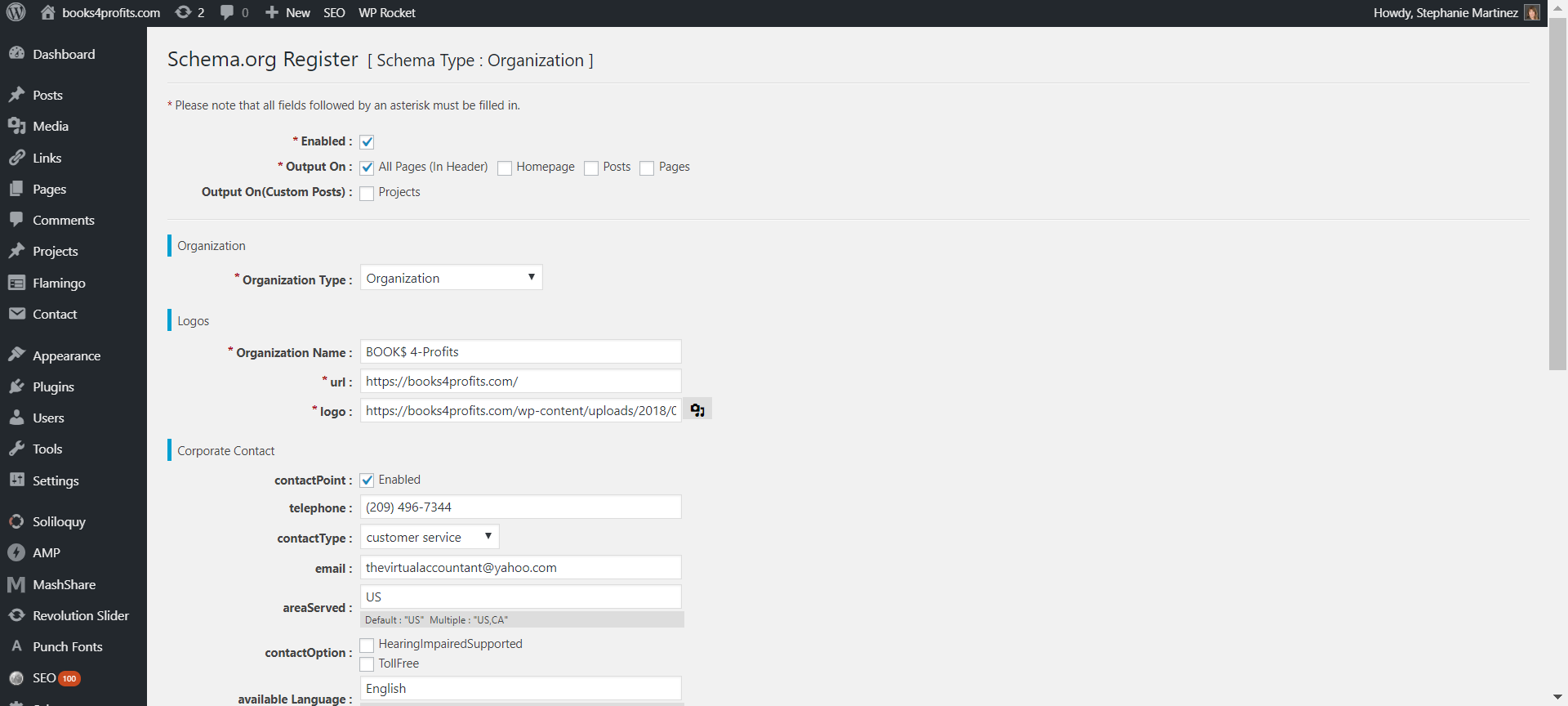Click the Posts pushpin icon in sidebar
This screenshot has width=1568, height=706.
click(16, 95)
